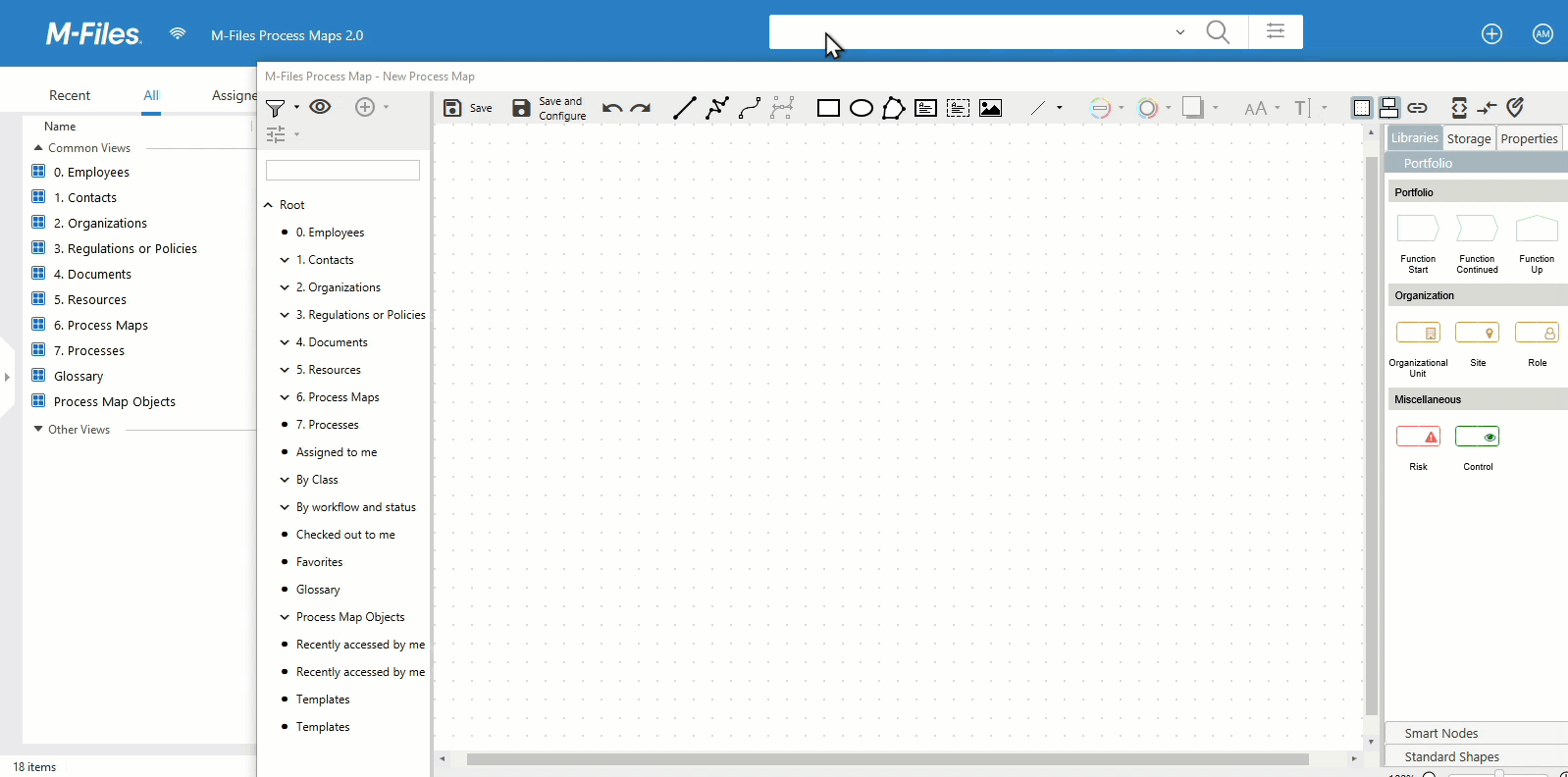Click the magnifier search icon
The image size is (1568, 777).
[x=1218, y=31]
